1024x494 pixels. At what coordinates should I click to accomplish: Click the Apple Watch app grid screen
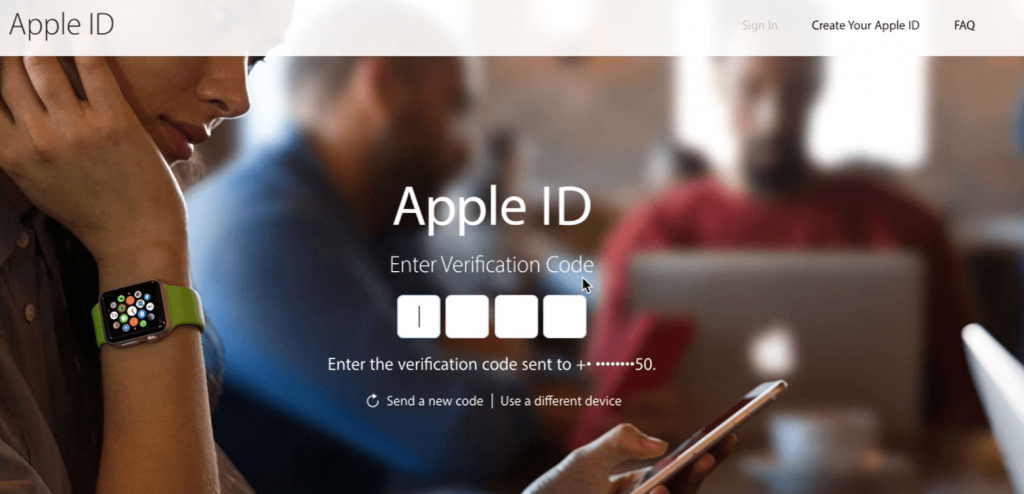click(133, 312)
